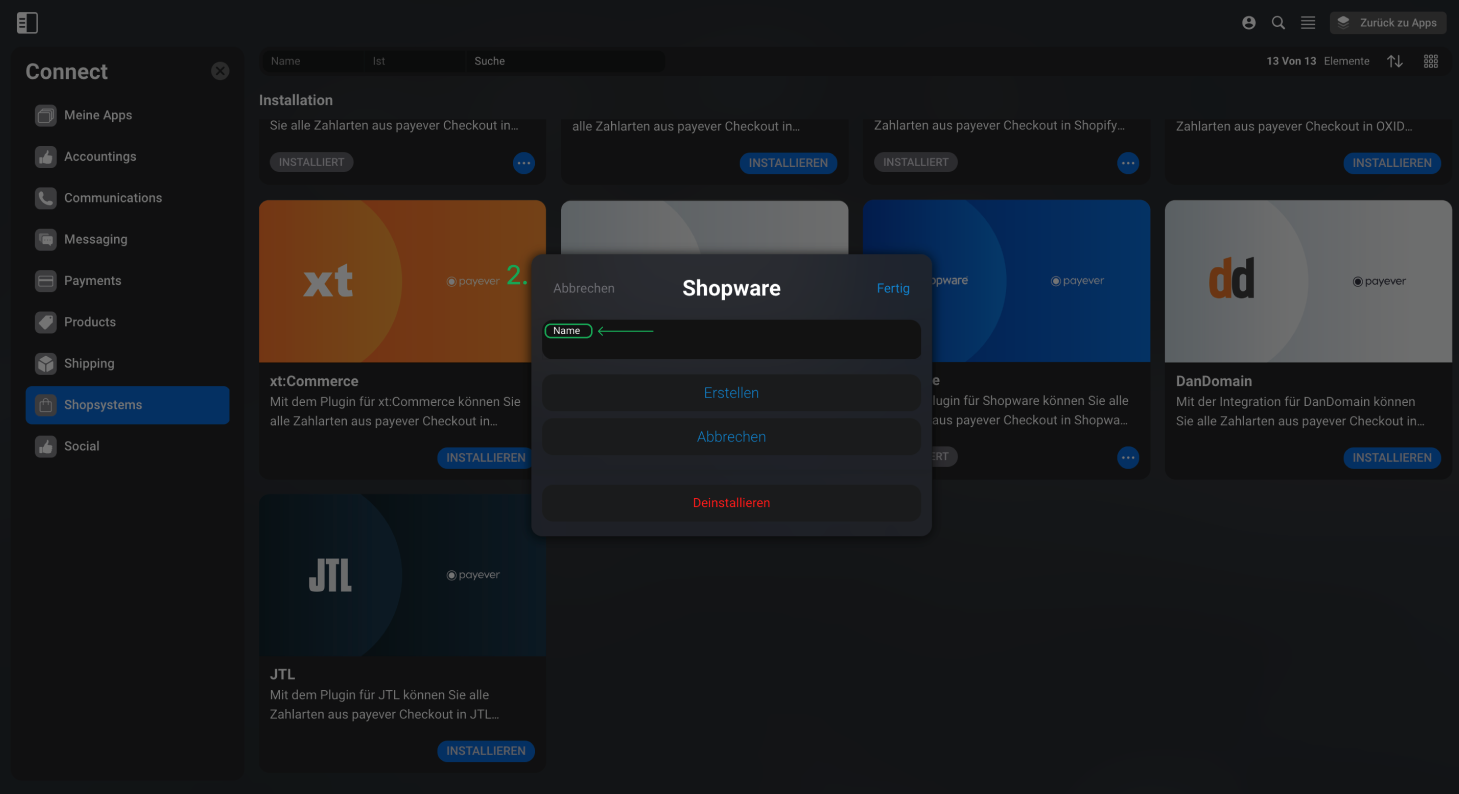The height and width of the screenshot is (794, 1459).
Task: Open the Name filter dropdown
Action: [313, 61]
